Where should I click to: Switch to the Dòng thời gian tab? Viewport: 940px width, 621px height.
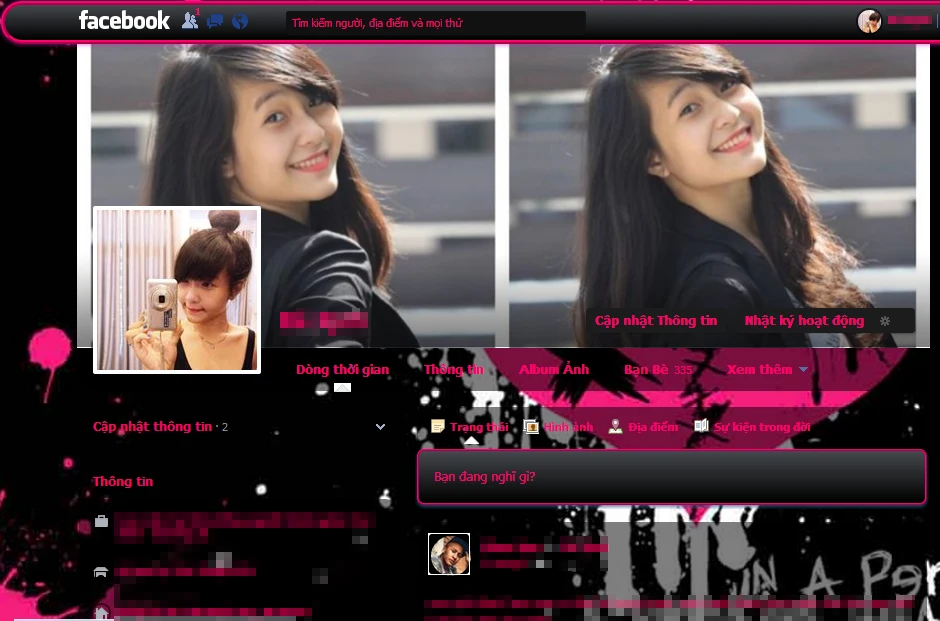pos(342,370)
